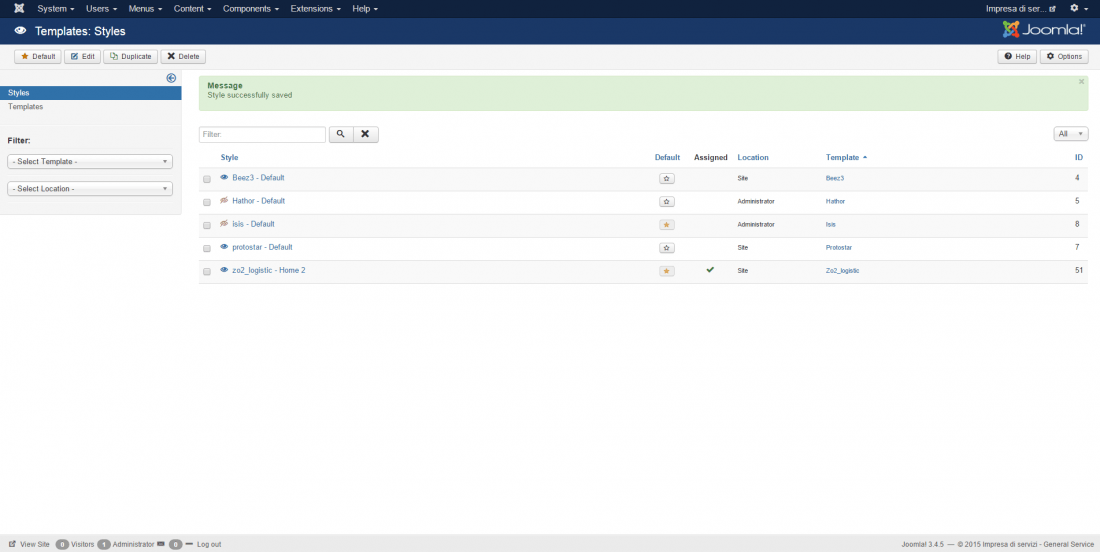Click the Duplicate toolbar button
This screenshot has height=552, width=1100.
pos(130,57)
